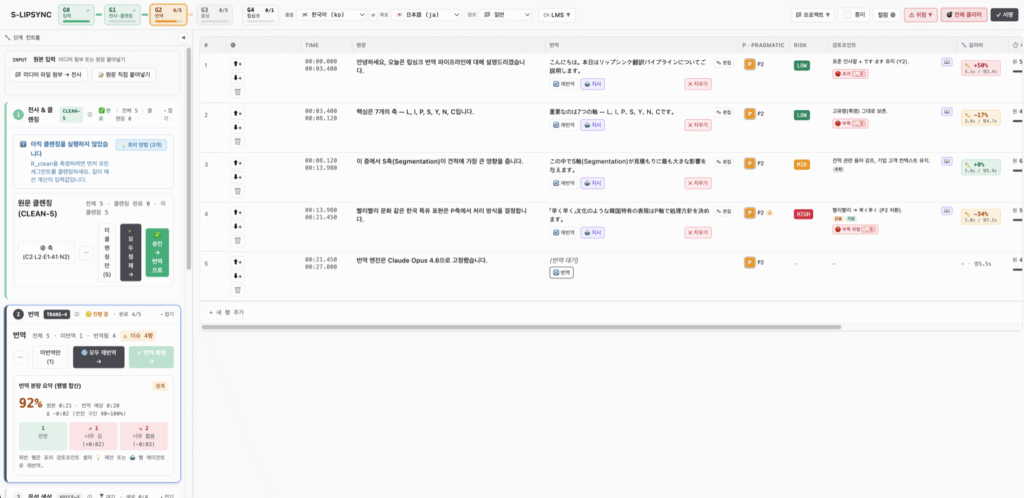Image resolution: width=1024 pixels, height=498 pixels.
Task: Open source language dropdown 한국어 (ko)
Action: [331, 14]
